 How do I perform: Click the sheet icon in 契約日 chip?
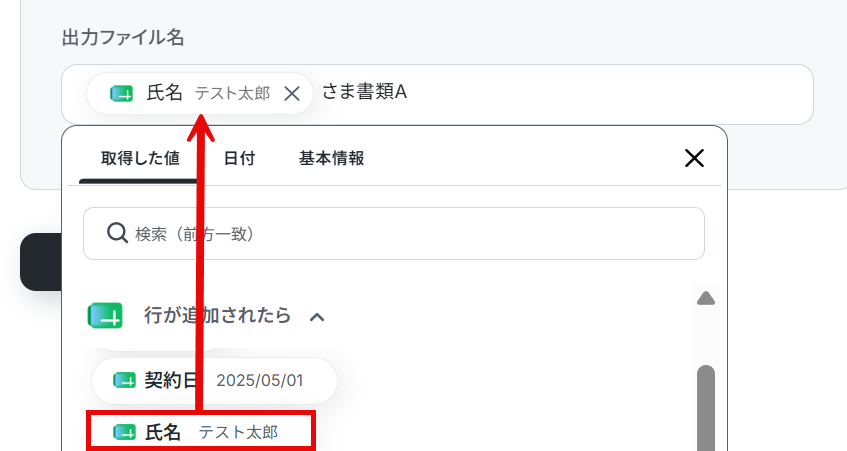tap(124, 380)
